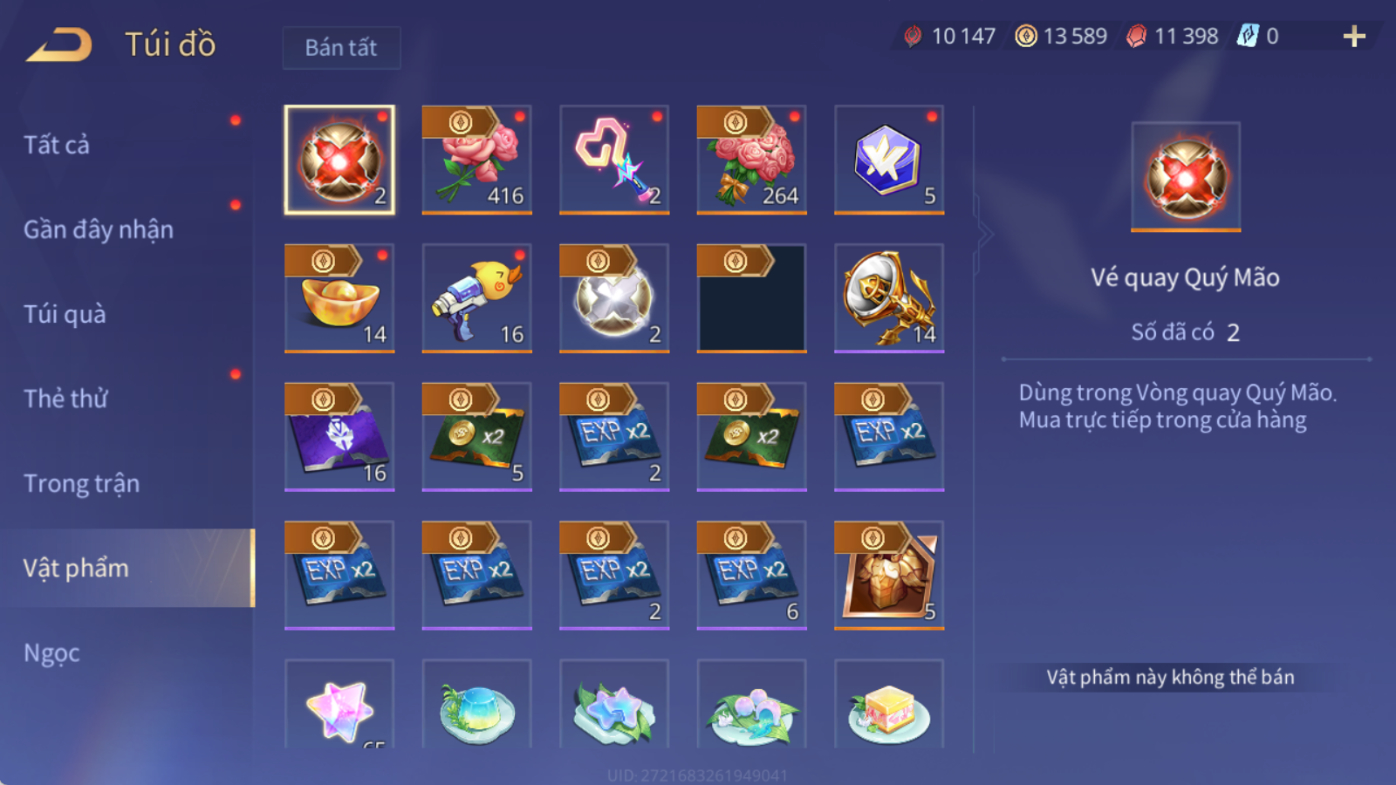Select the rose bouquet item with 264
This screenshot has height=785, width=1396.
(752, 160)
